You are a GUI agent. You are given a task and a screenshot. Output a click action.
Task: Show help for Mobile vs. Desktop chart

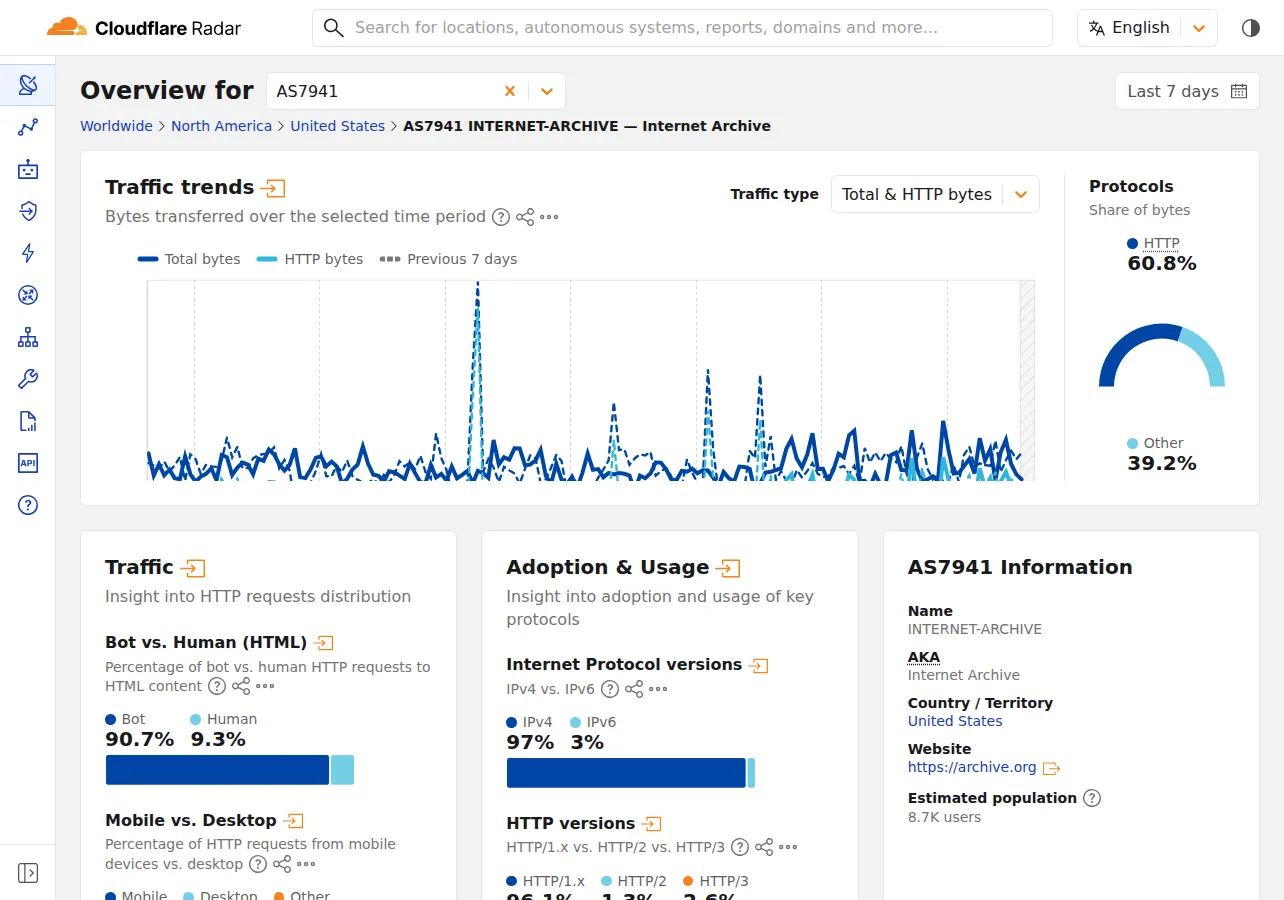coord(258,864)
